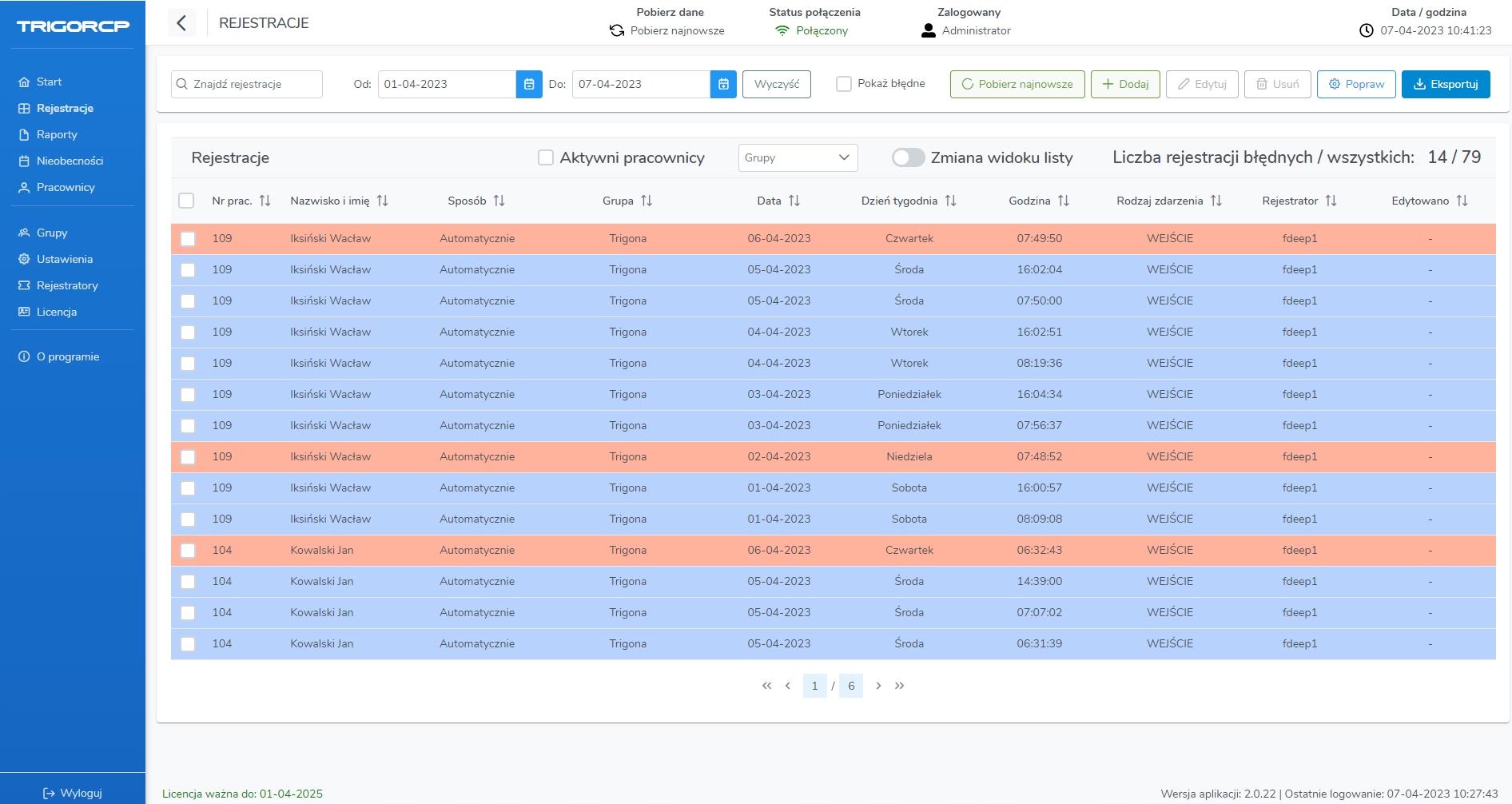Sort by Nr prac. column arrows
1512x804 pixels.
point(265,201)
